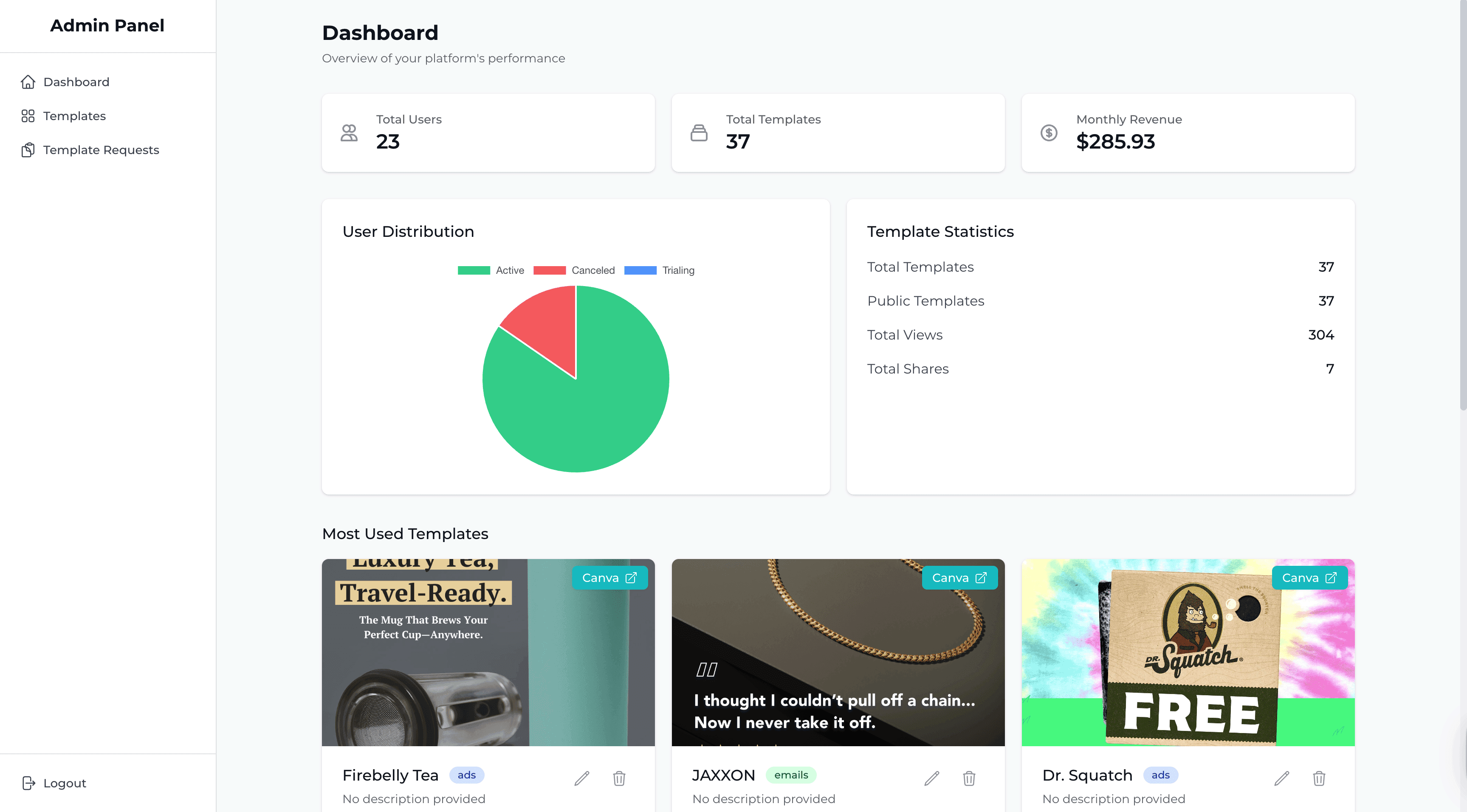This screenshot has height=812, width=1467.
Task: Click the Total Users count 23
Action: point(388,142)
